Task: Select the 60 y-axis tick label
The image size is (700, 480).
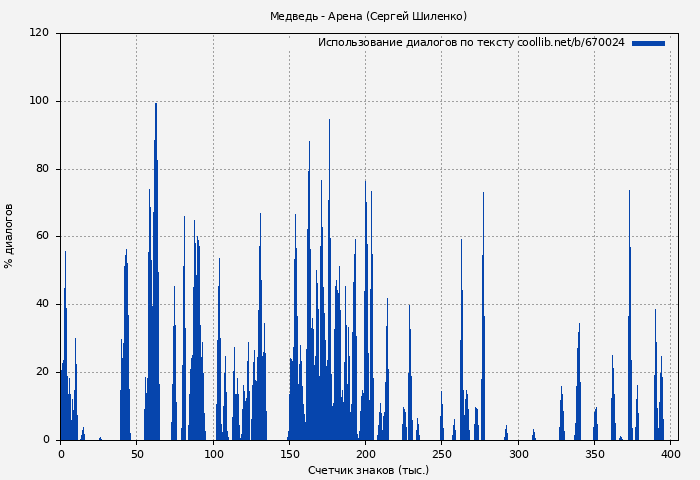Action: (x=42, y=236)
